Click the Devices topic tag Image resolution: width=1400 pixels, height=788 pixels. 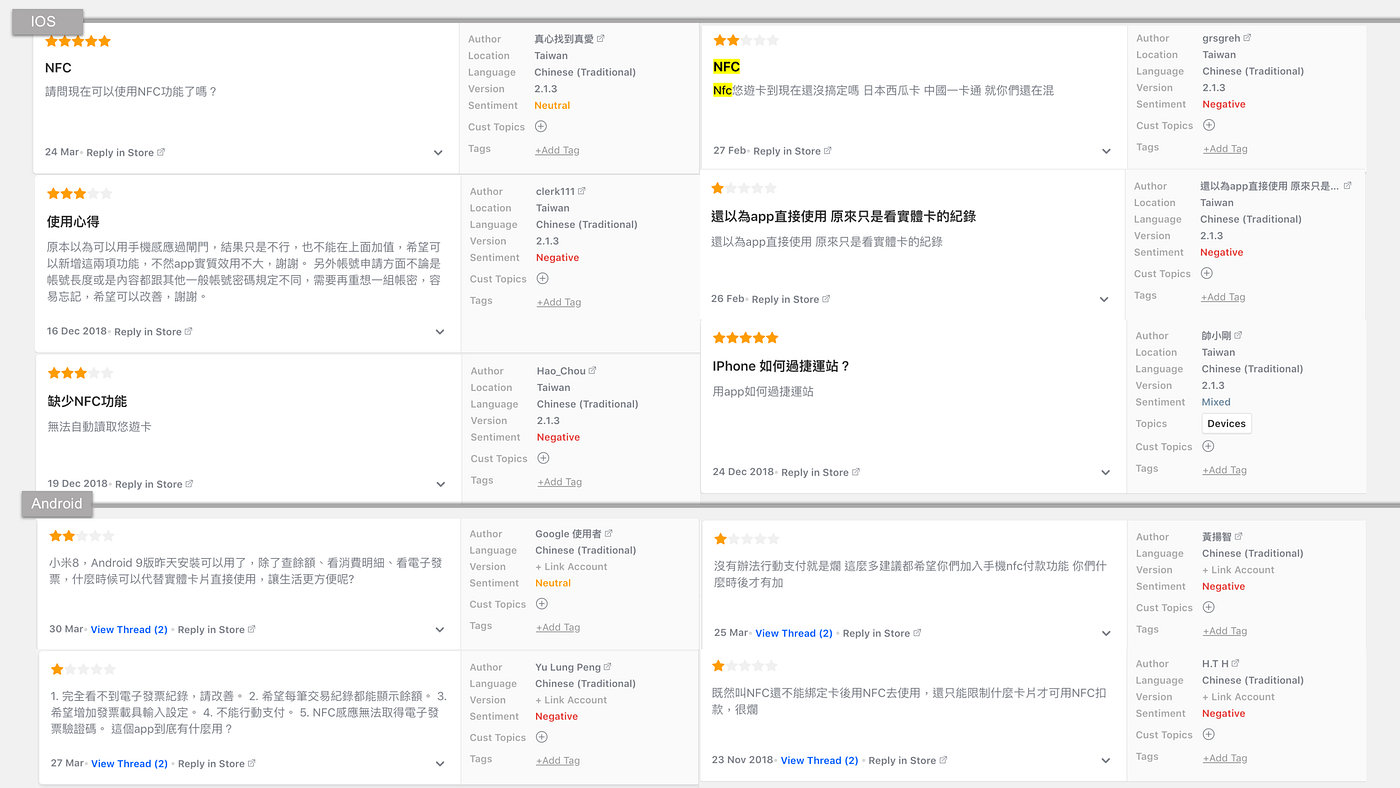(1226, 422)
